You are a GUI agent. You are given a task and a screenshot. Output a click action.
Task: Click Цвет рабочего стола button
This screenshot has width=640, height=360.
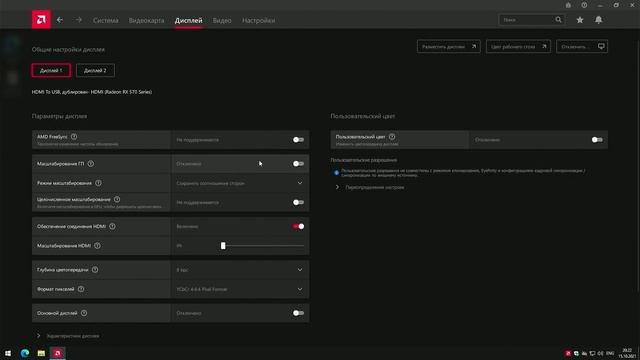coord(518,47)
